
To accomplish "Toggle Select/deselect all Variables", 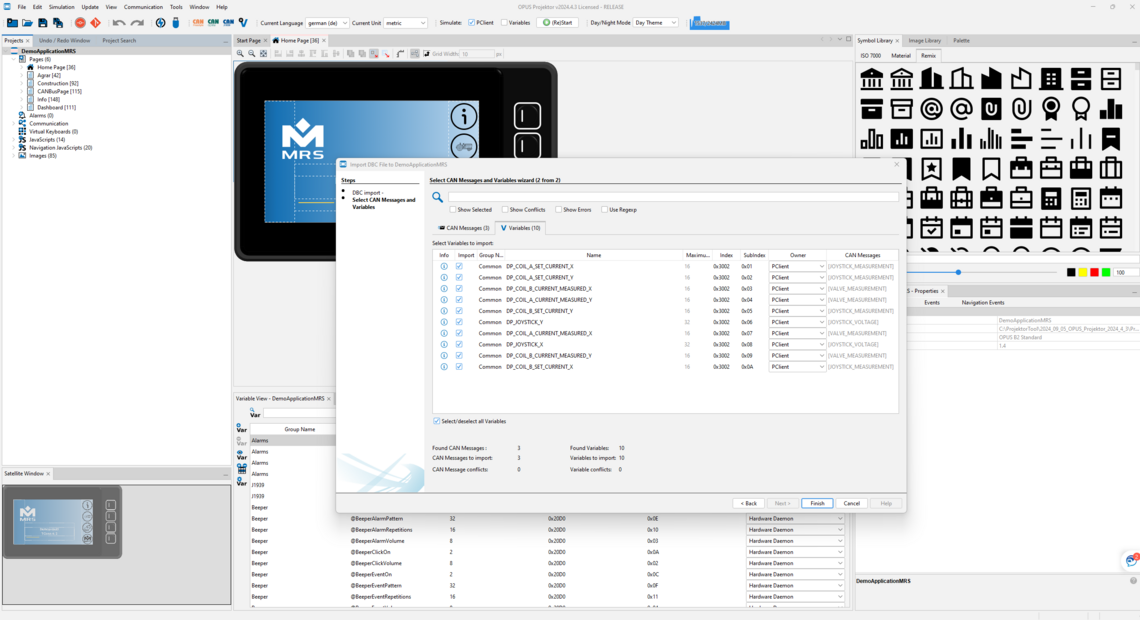I will [436, 420].
